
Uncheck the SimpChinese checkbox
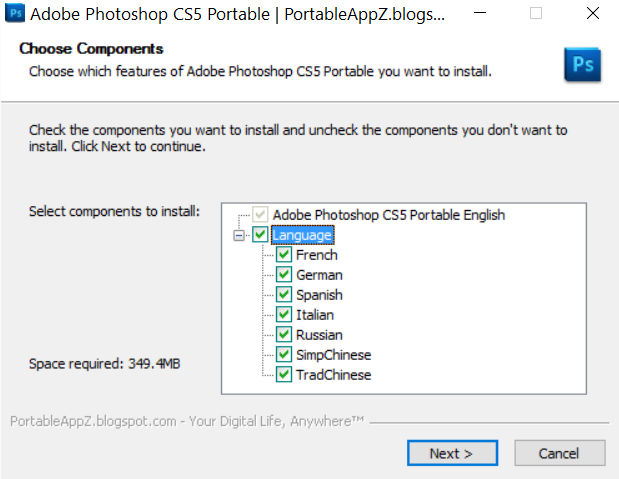tap(283, 355)
